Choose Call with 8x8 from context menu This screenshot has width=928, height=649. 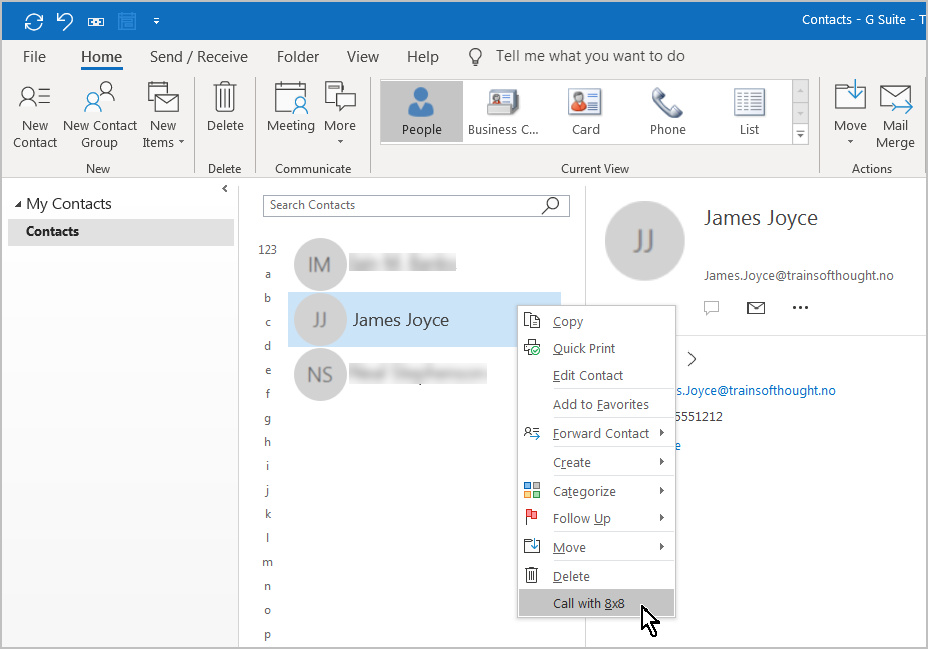pos(589,603)
